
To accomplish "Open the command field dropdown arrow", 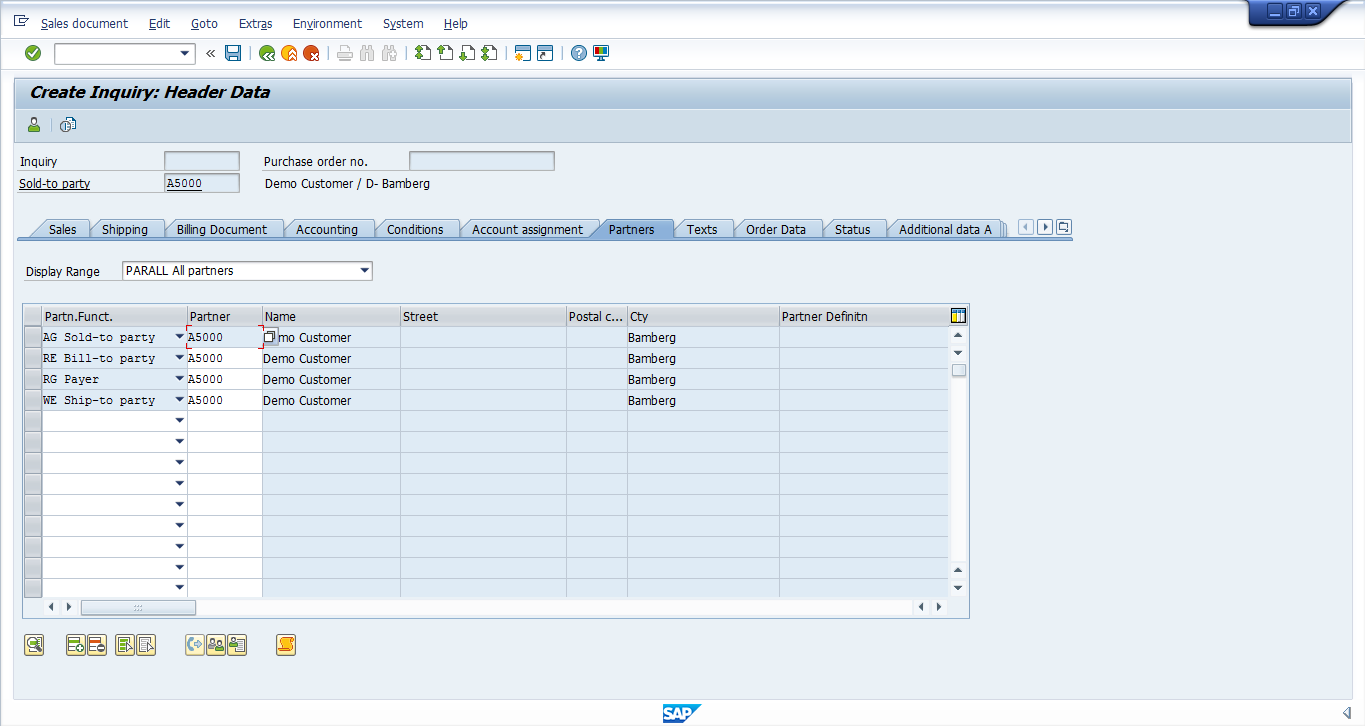I will pos(185,53).
